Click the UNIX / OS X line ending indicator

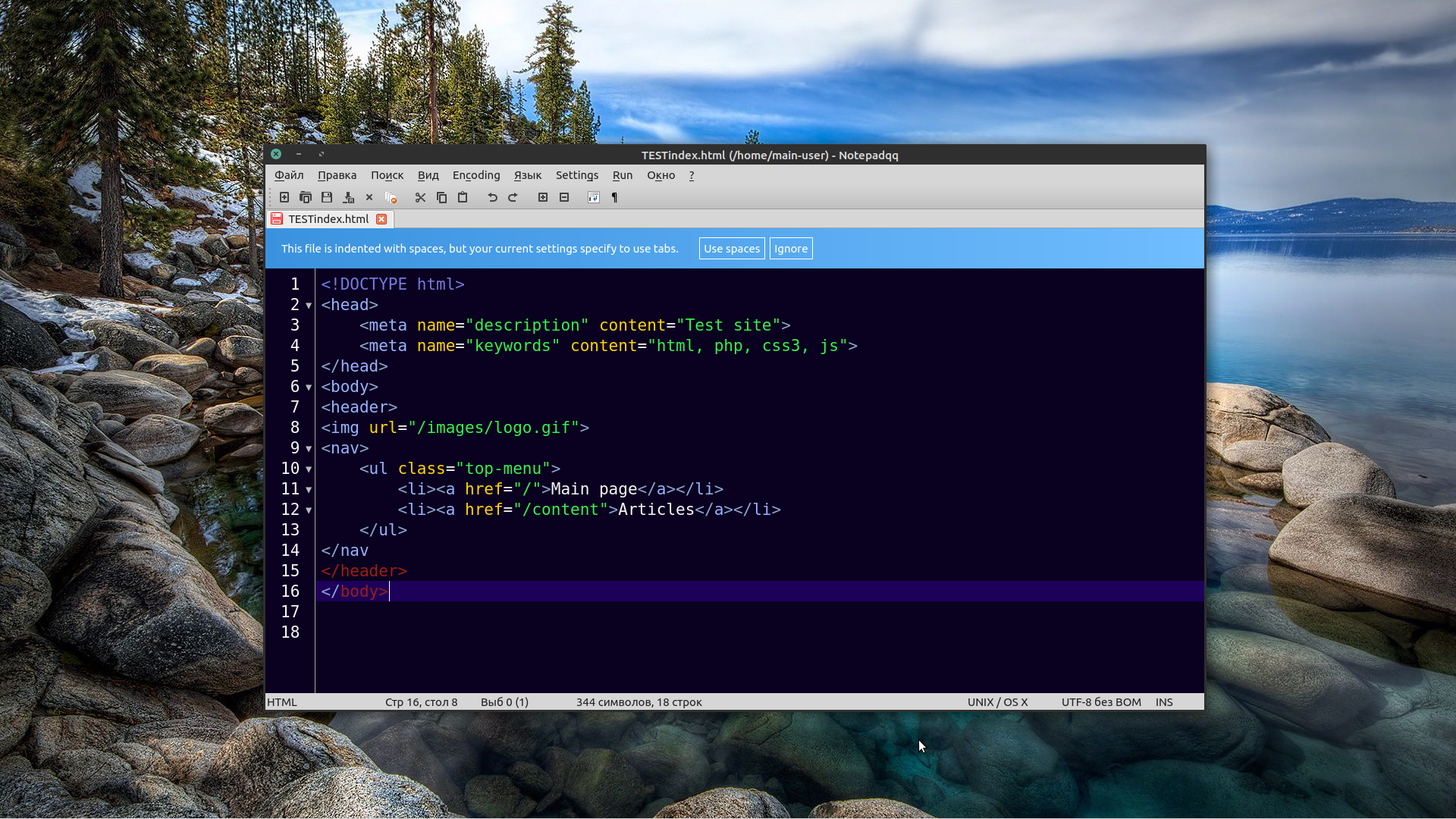997,702
